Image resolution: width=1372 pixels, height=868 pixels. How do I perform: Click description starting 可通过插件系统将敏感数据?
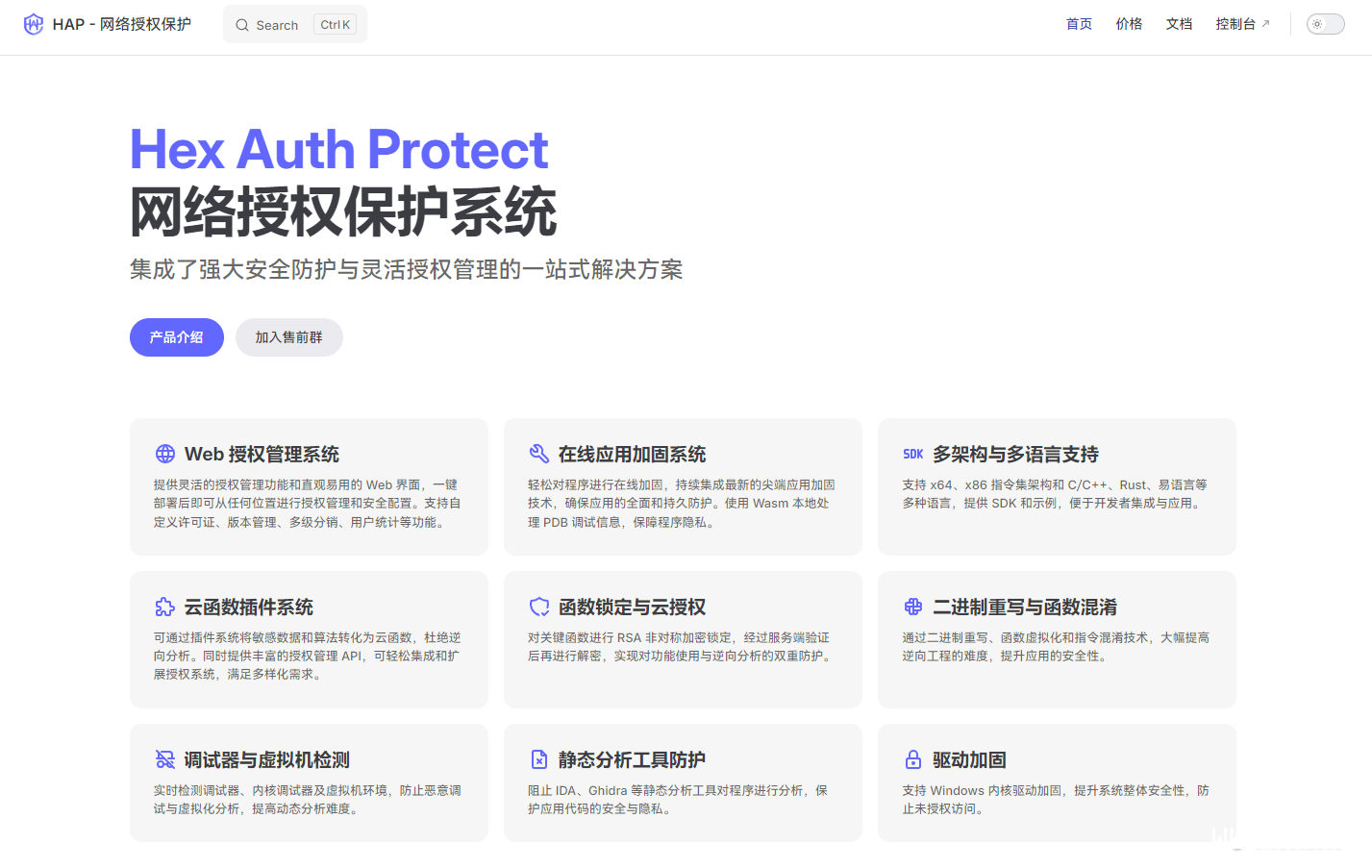[x=308, y=656]
